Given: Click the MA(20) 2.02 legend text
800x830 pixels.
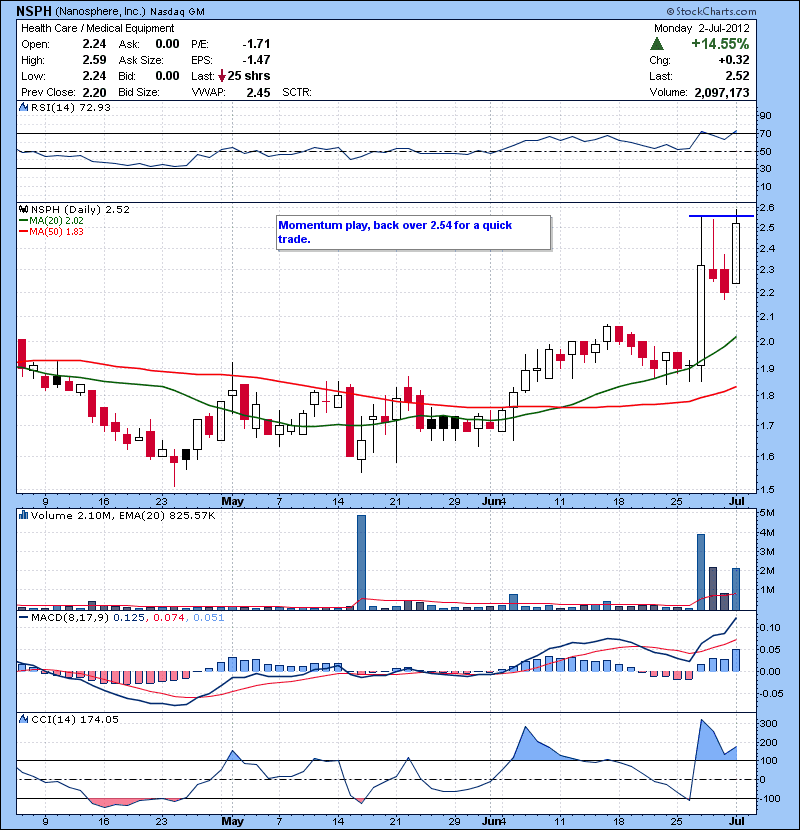Looking at the screenshot, I should pyautogui.click(x=56, y=221).
